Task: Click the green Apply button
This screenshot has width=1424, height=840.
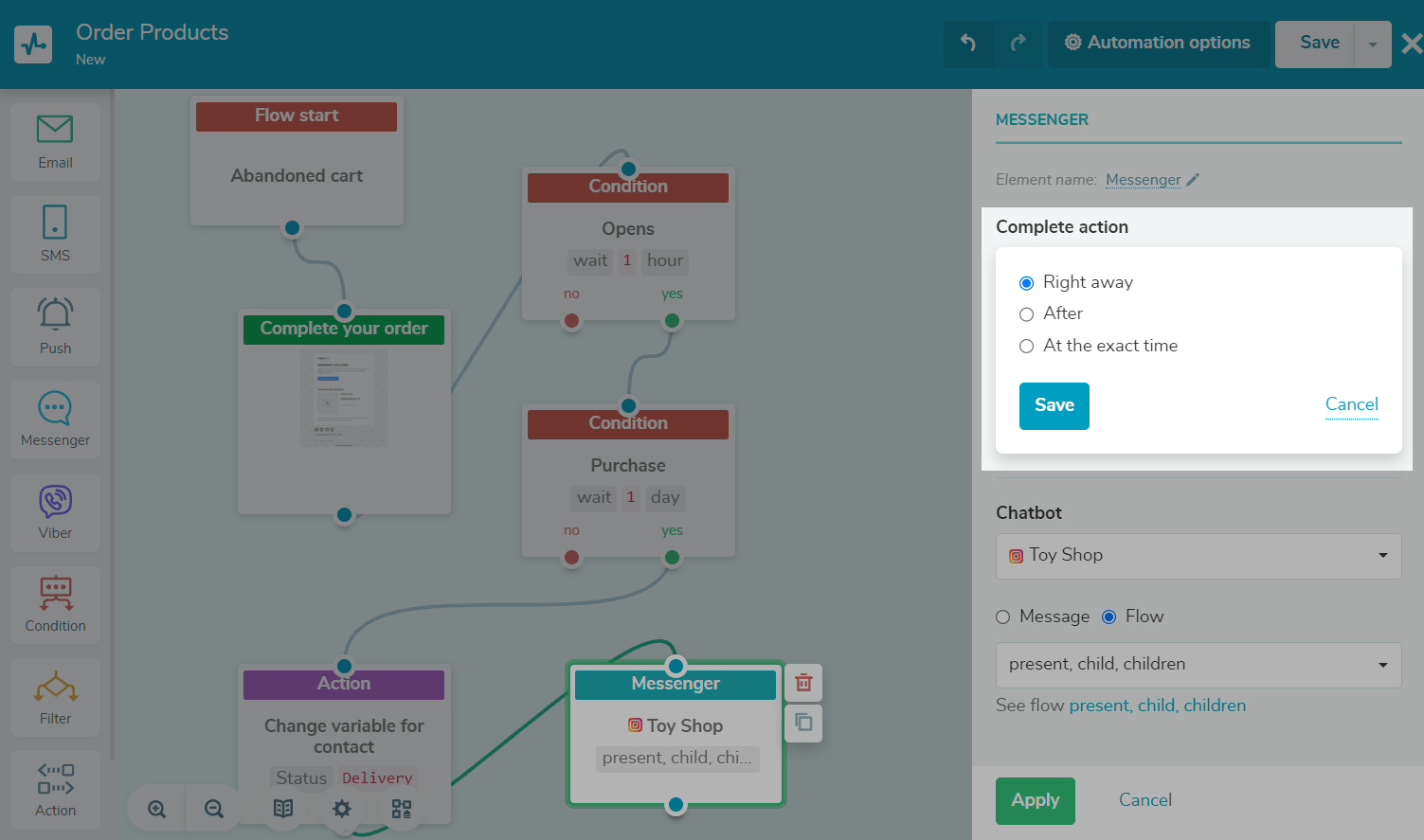Action: point(1035,800)
